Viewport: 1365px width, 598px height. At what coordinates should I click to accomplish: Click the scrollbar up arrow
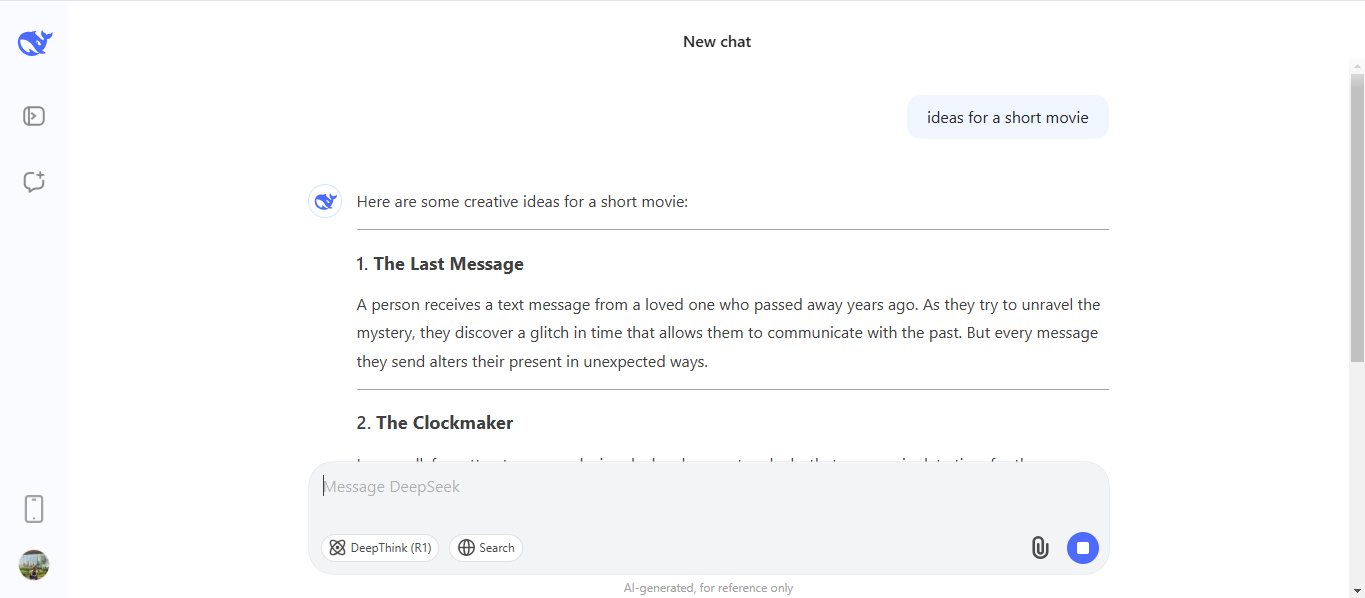point(1357,66)
